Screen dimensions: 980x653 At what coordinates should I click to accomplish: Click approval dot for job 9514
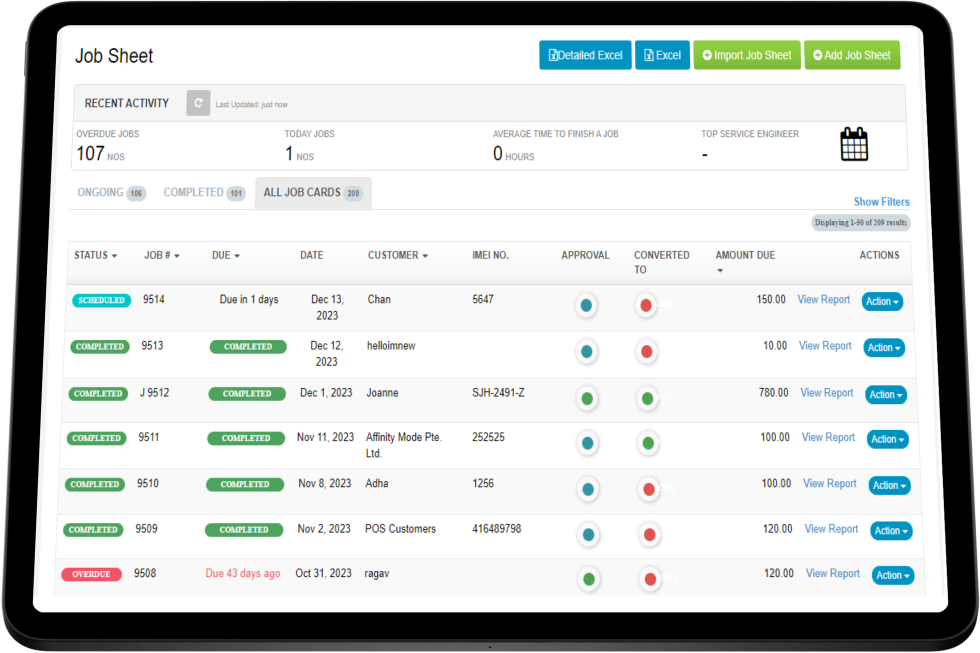click(586, 305)
